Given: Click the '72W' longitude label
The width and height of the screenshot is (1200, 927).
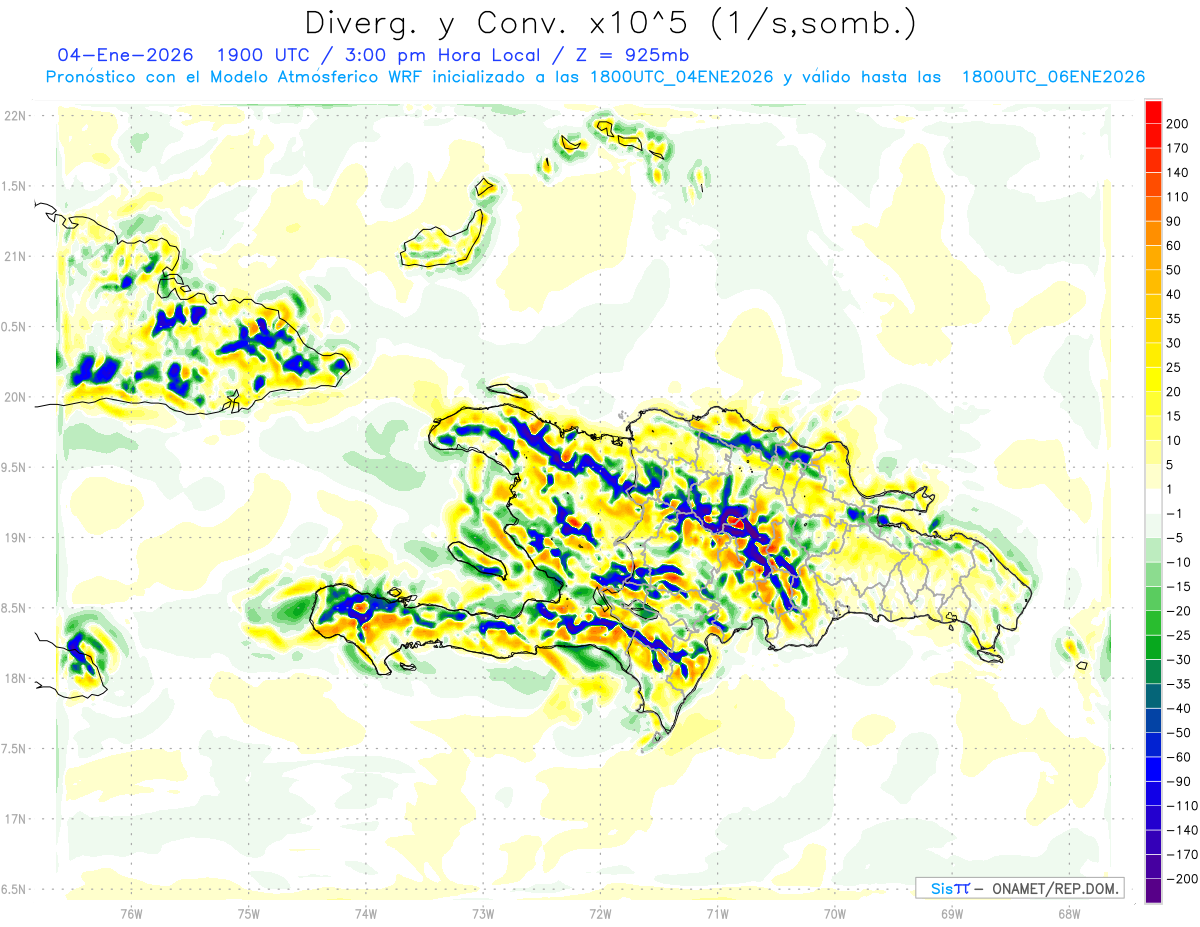Looking at the screenshot, I should tap(600, 914).
